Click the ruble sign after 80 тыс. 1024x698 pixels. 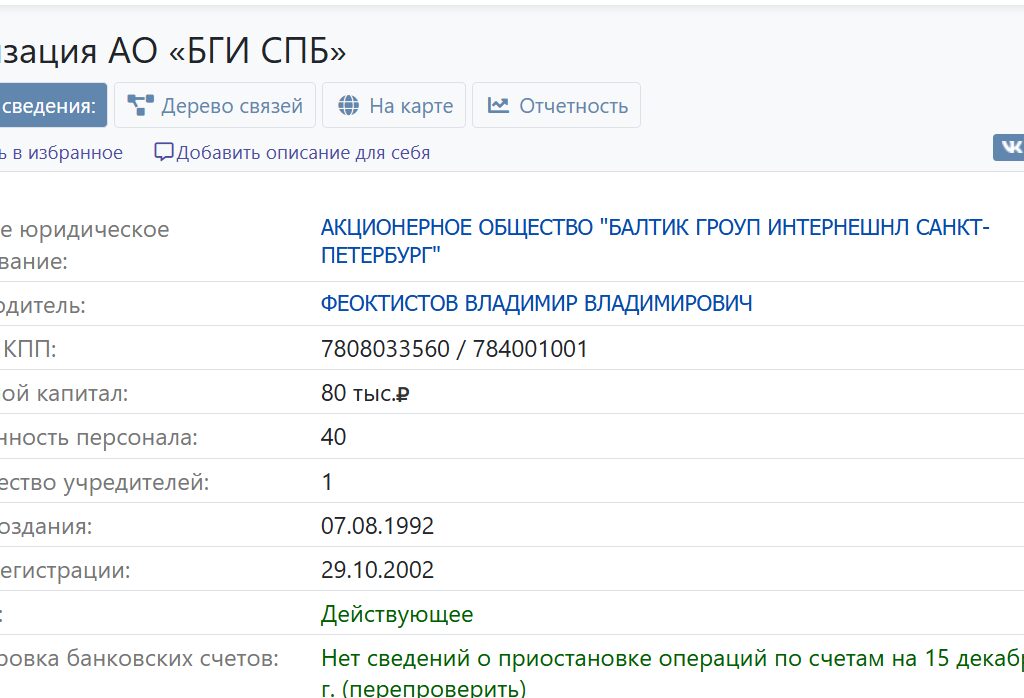[x=403, y=394]
